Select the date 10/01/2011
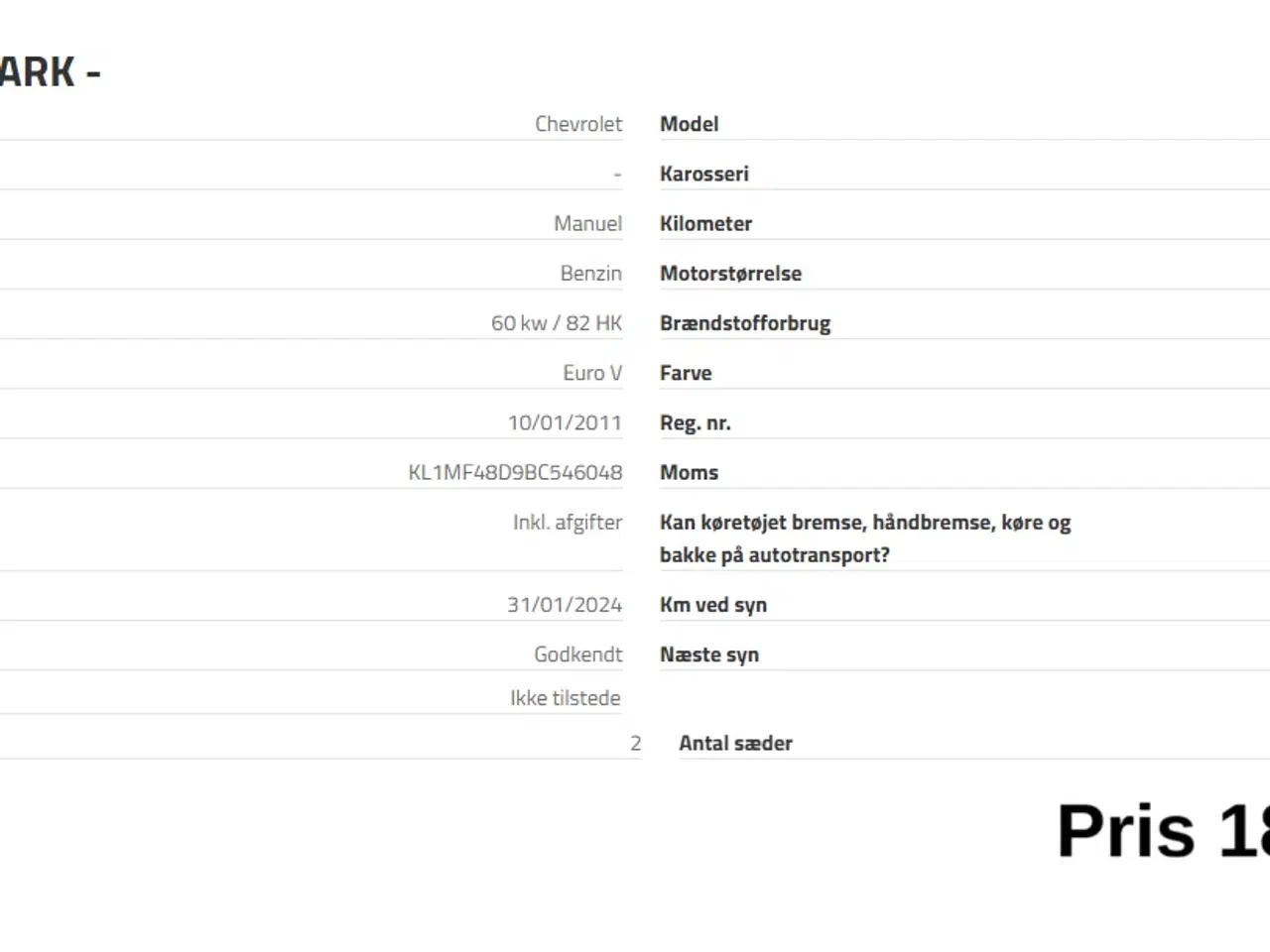This screenshot has width=1270, height=952. [x=565, y=422]
